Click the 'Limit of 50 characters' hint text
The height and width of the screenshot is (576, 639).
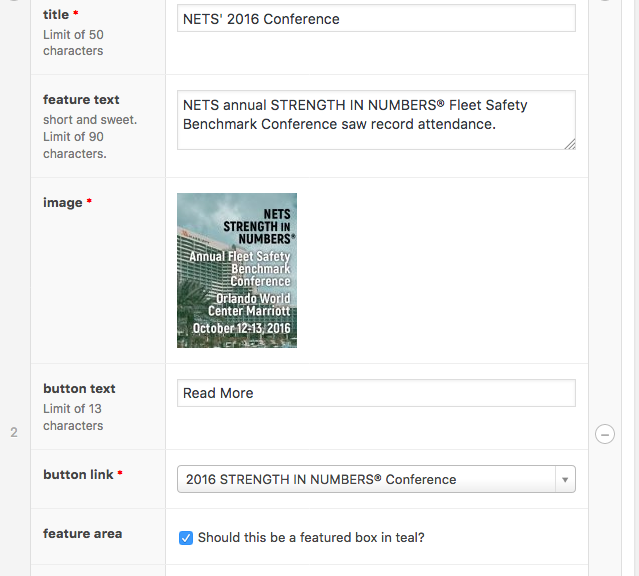pyautogui.click(x=73, y=43)
